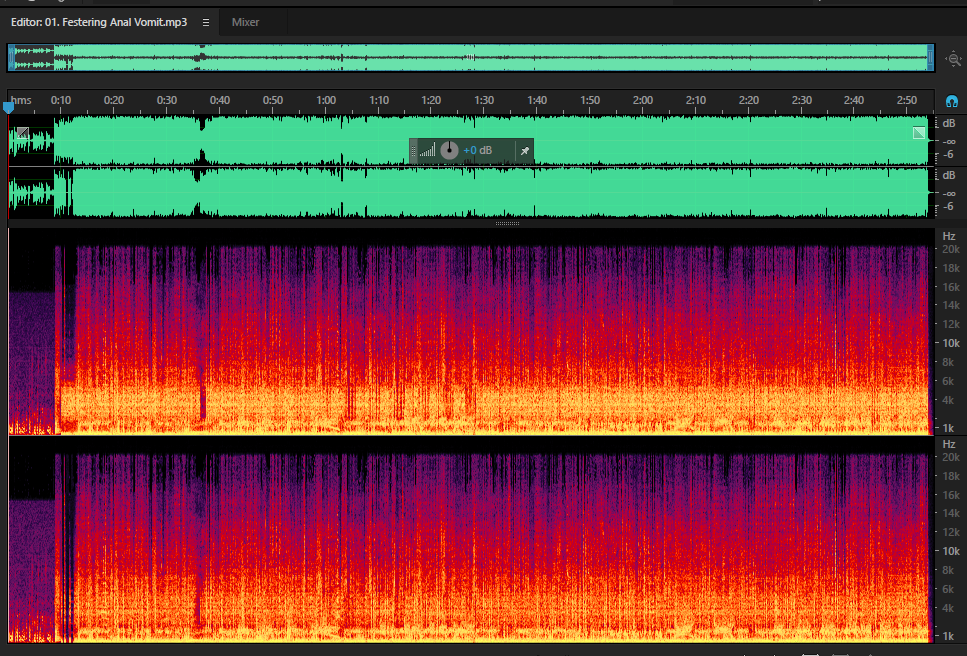Click 6k on the right channel frequency scale
This screenshot has height=656, width=967.
point(948,589)
